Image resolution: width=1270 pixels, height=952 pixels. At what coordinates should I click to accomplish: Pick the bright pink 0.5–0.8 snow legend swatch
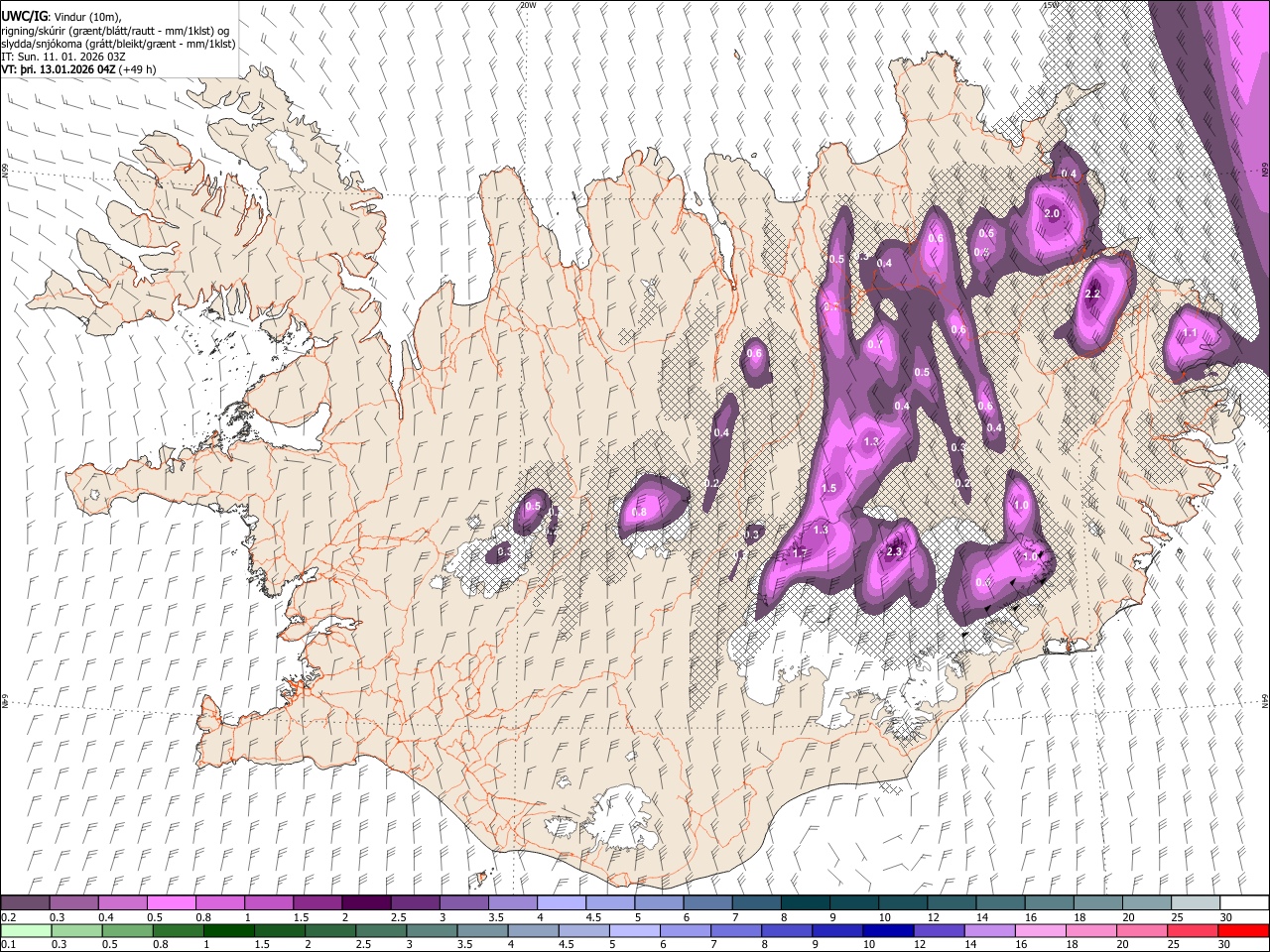[171, 903]
